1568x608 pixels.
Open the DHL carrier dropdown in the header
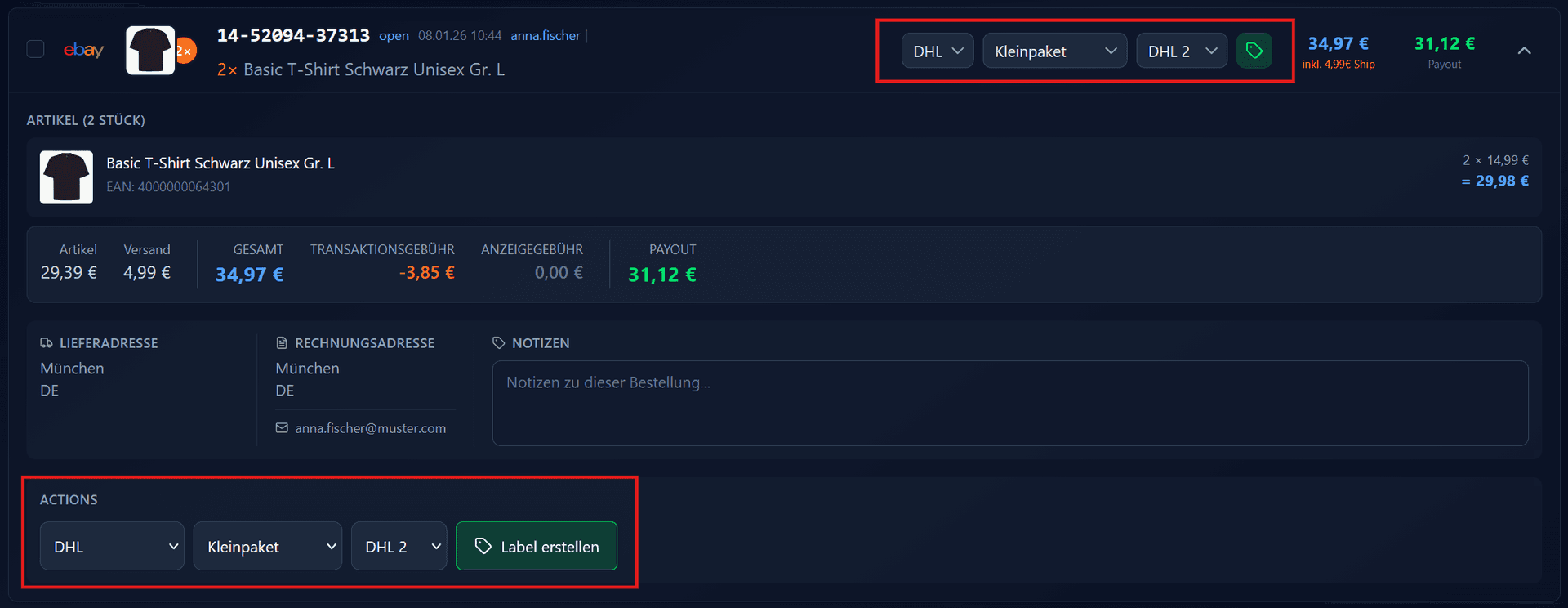click(938, 51)
